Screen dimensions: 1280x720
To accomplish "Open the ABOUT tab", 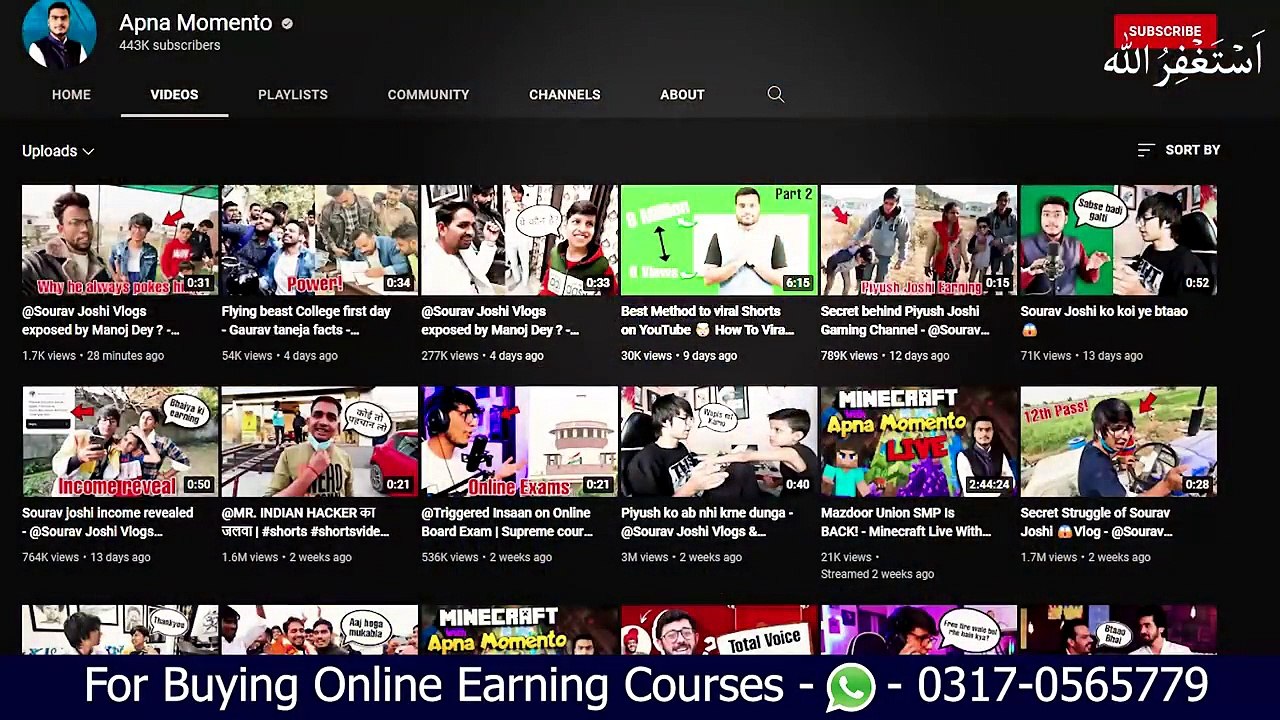I will [682, 94].
